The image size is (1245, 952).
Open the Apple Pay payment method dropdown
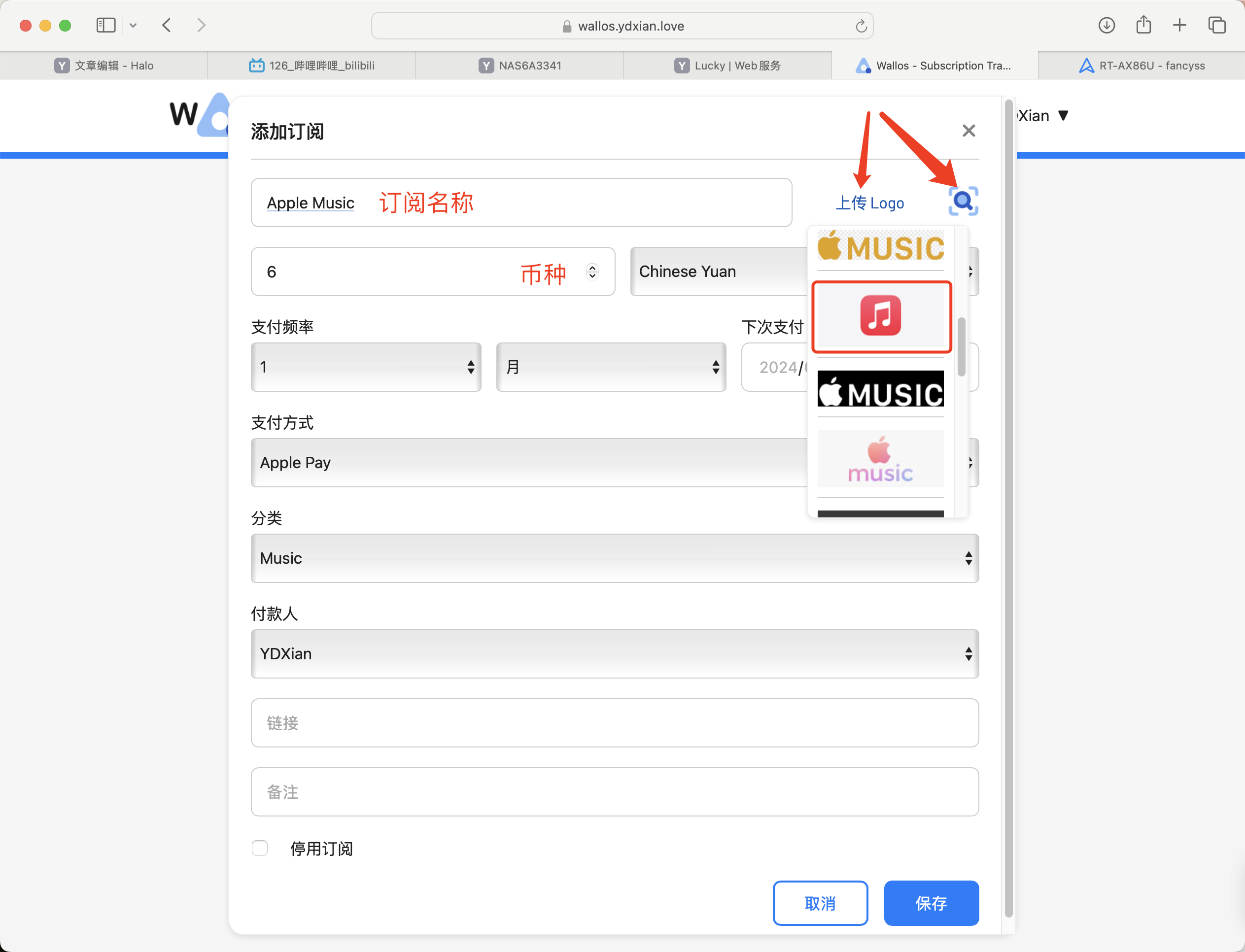tap(529, 463)
